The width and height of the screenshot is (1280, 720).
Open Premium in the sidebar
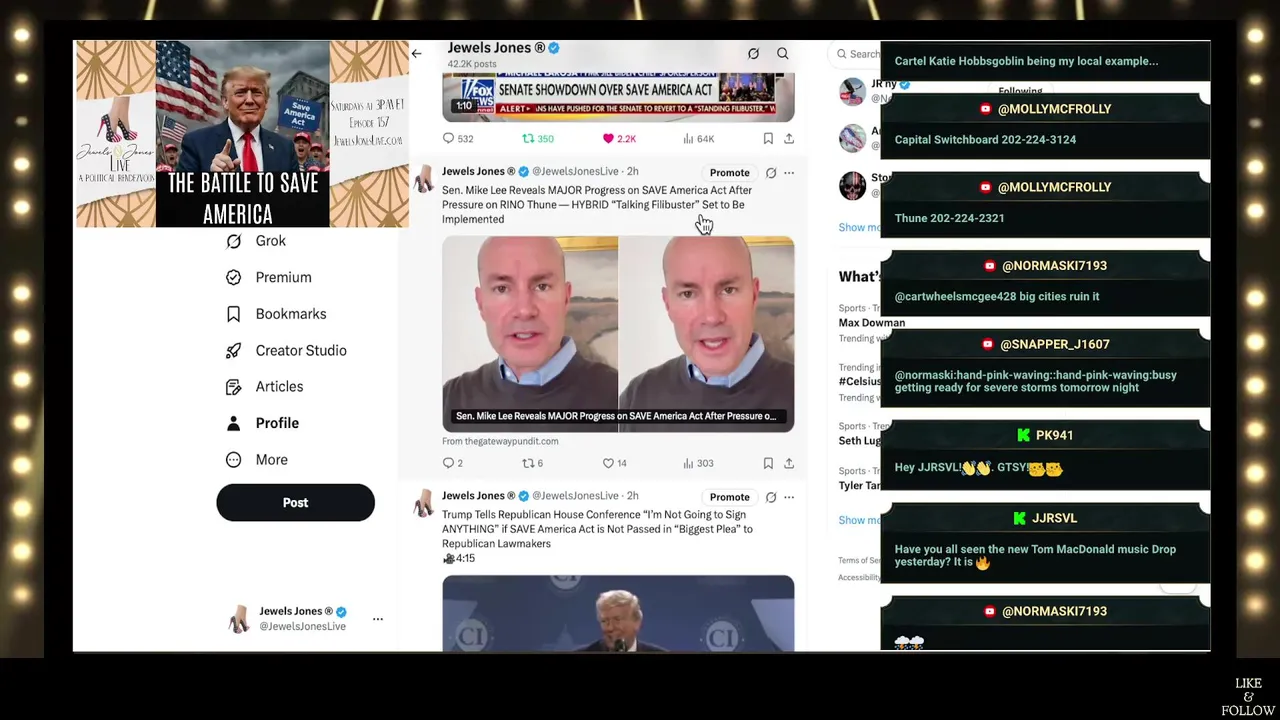click(x=268, y=277)
